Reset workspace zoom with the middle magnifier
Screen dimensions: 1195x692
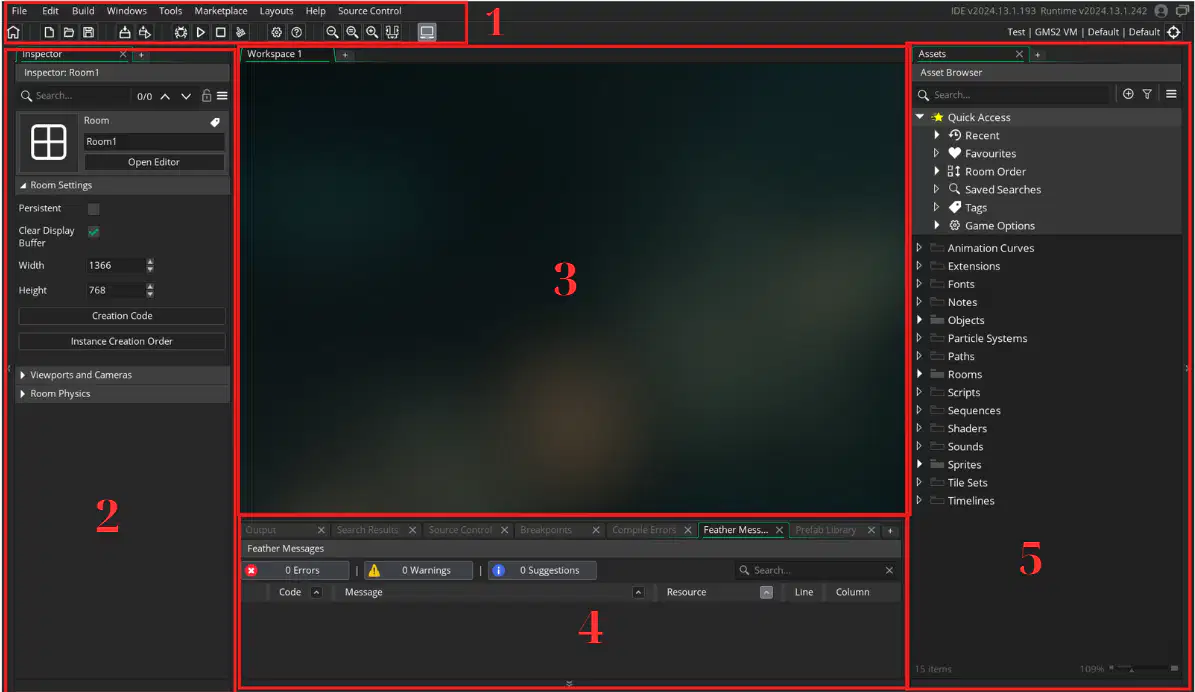coord(352,32)
